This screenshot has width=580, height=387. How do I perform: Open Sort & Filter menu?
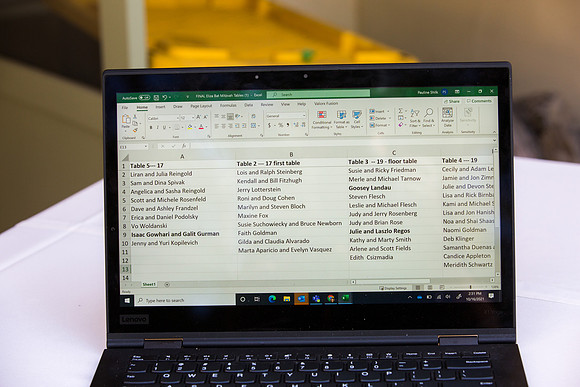click(415, 118)
